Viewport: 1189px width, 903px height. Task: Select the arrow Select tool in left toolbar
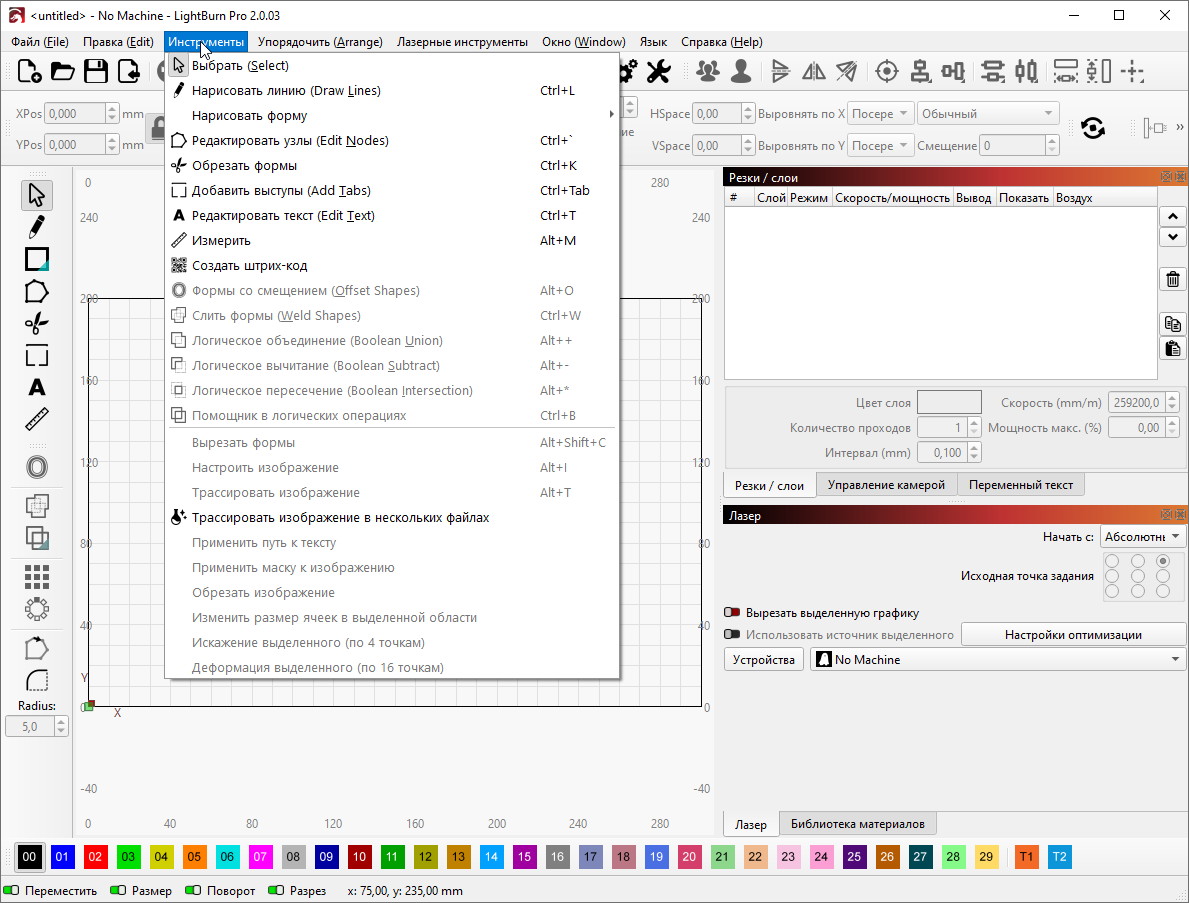36,195
